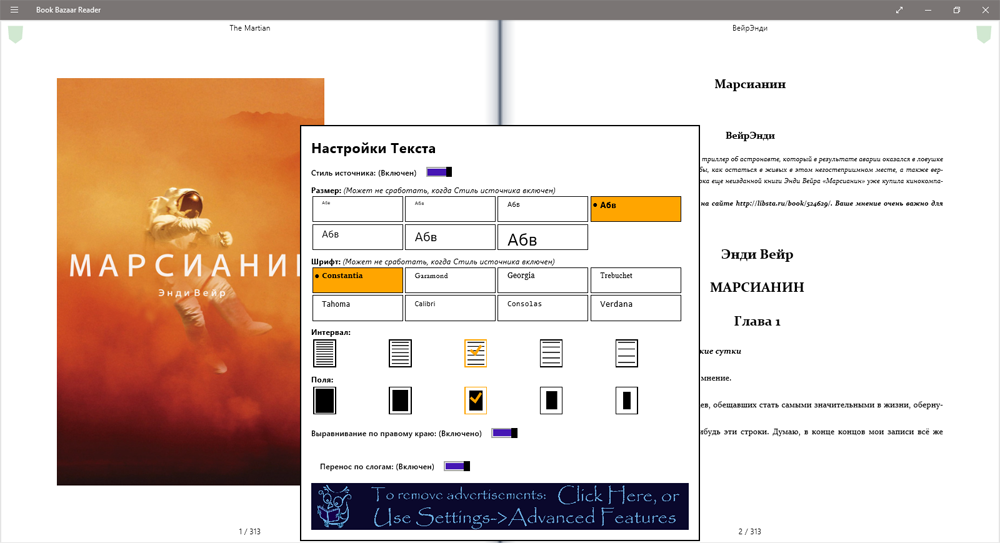Close the Book Bazaar Reader window
The image size is (1000, 543).
tap(985, 10)
